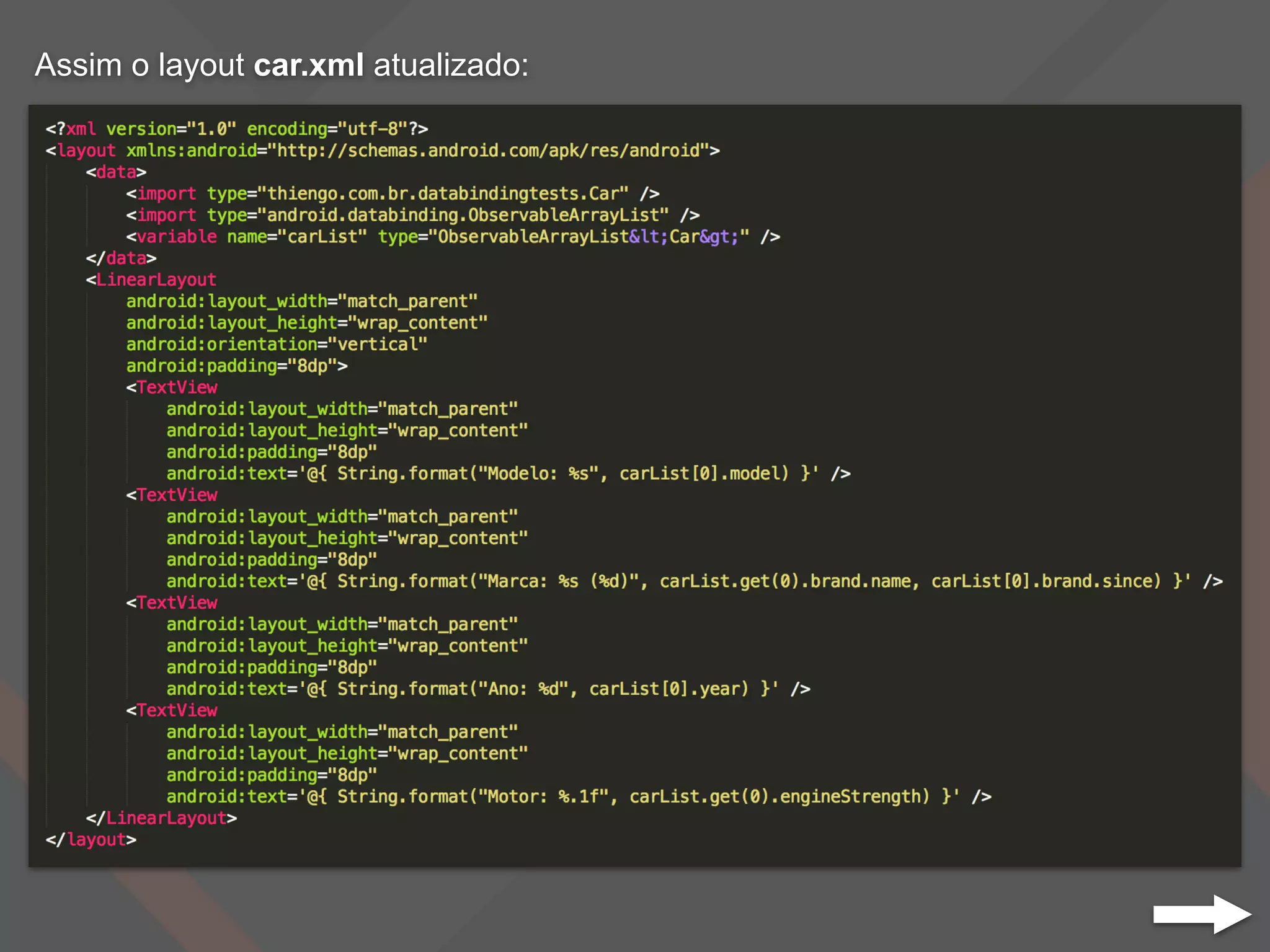
Task: Click the '<layout xmlns:android=' opening tag line
Action: [383, 151]
